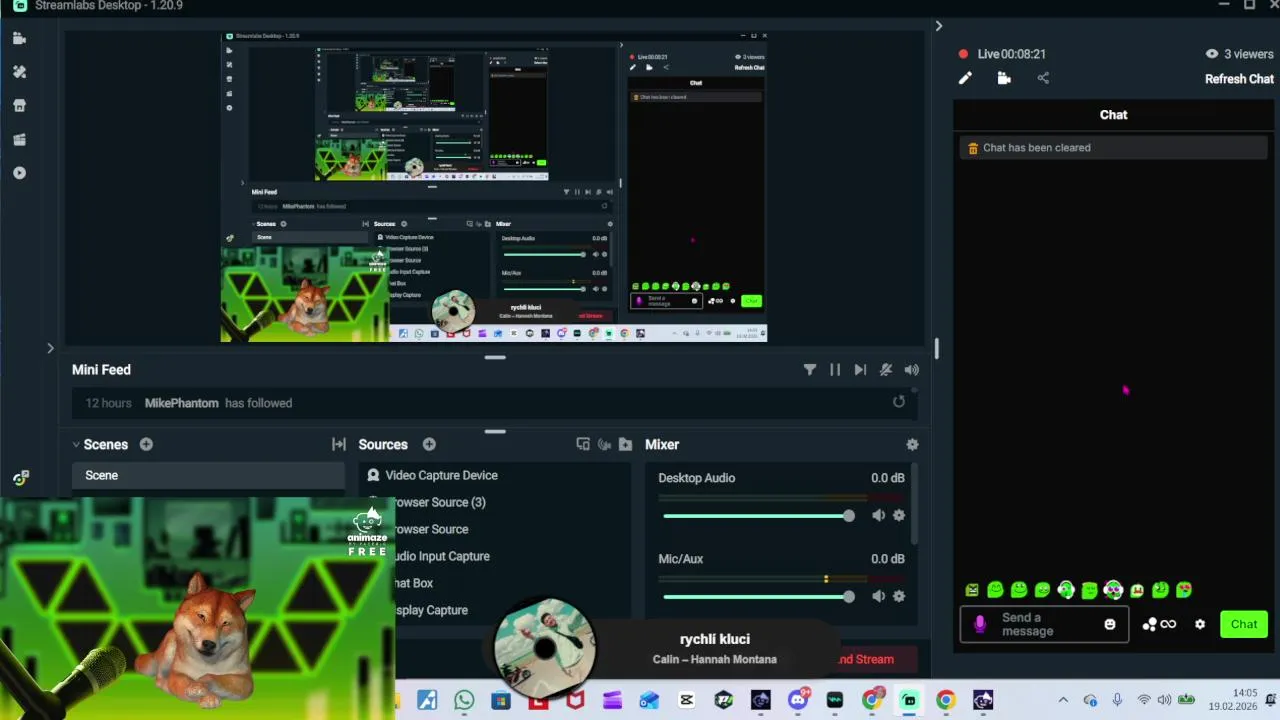The height and width of the screenshot is (720, 1280).
Task: Click the Live 00:08:21 timer
Action: click(1011, 54)
